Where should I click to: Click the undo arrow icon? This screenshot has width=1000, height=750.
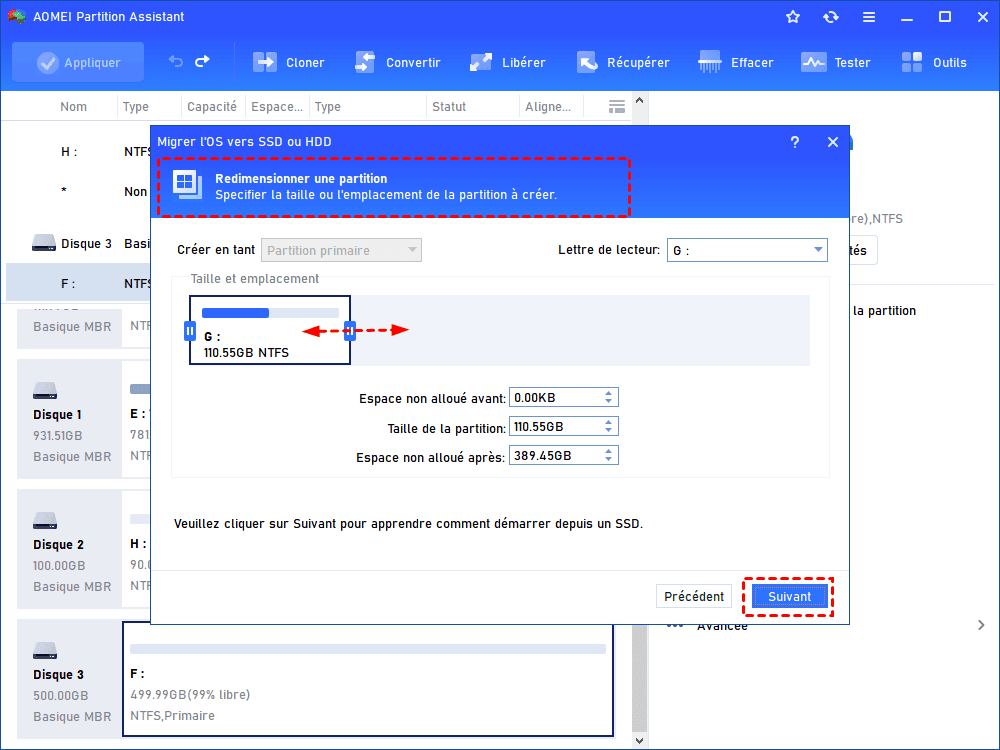(175, 62)
